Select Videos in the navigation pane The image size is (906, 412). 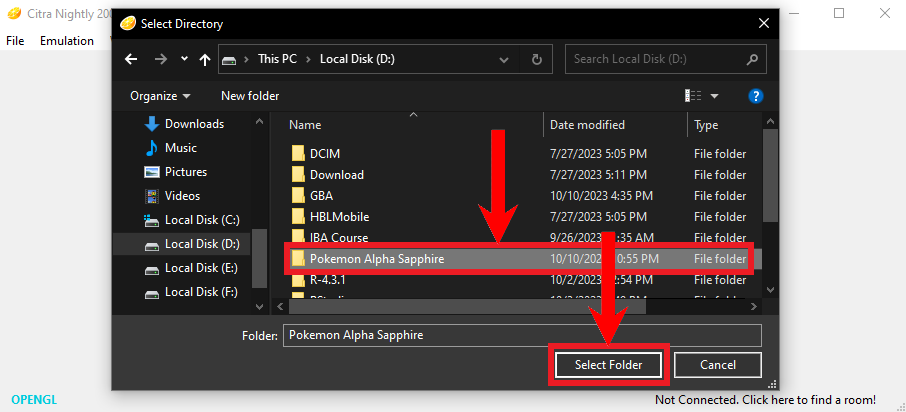[x=182, y=196]
